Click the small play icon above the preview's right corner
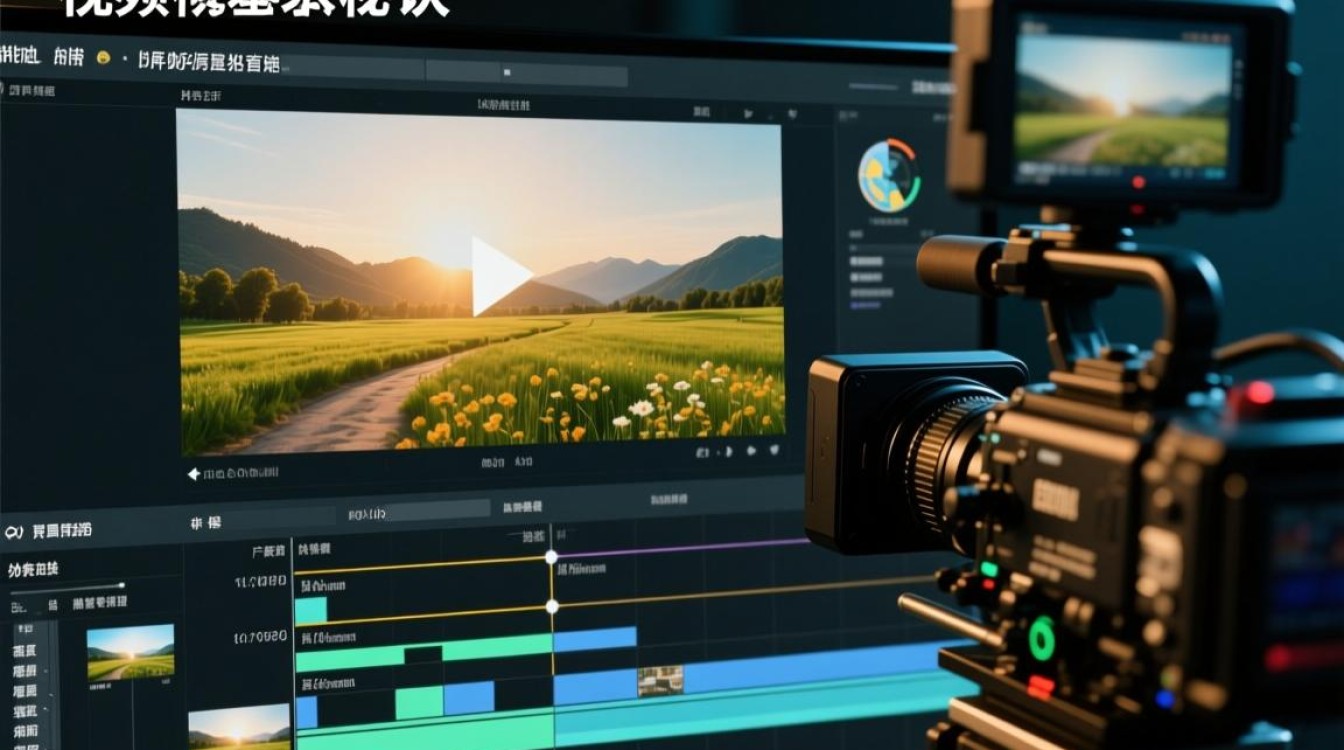 tap(747, 114)
